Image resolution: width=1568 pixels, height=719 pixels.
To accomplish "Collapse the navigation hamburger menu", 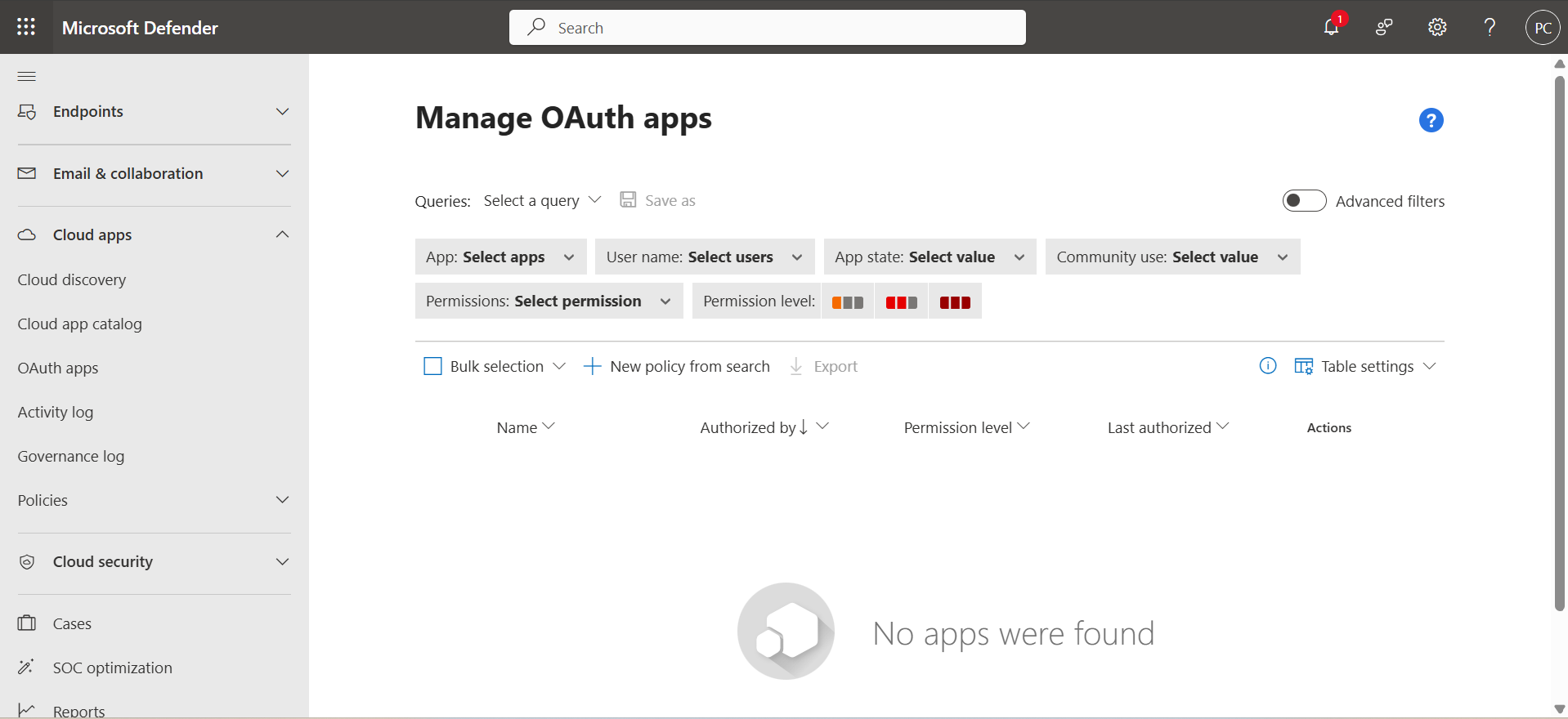I will [x=27, y=76].
